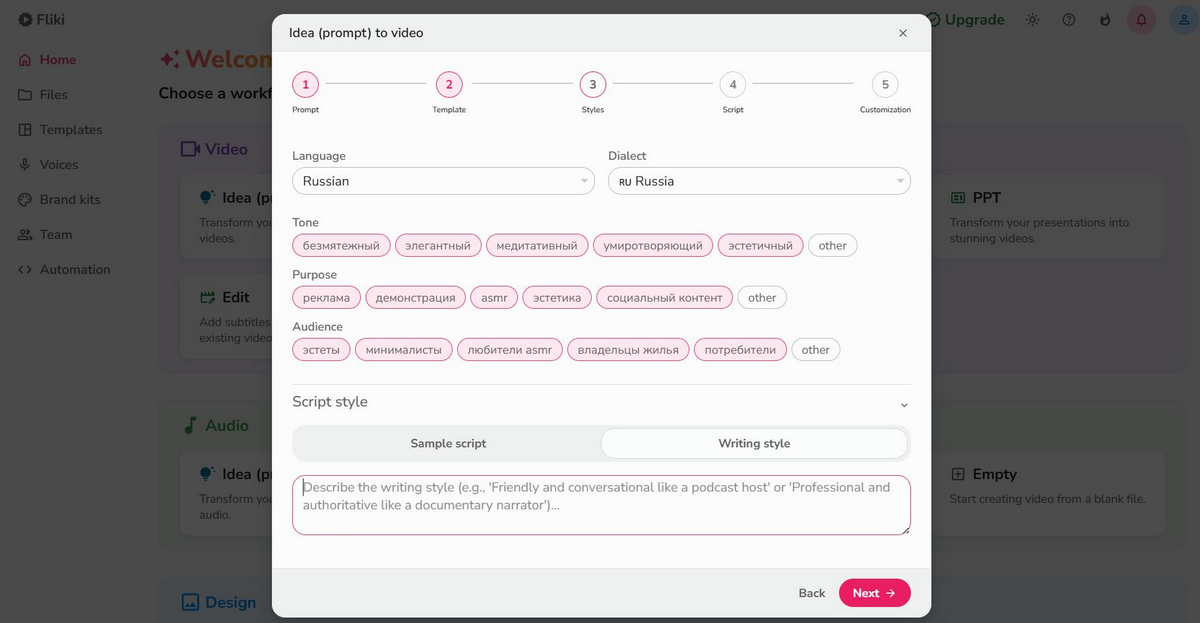Viewport: 1200px width, 623px height.
Task: Click the Fliki logo icon
Action: click(25, 19)
